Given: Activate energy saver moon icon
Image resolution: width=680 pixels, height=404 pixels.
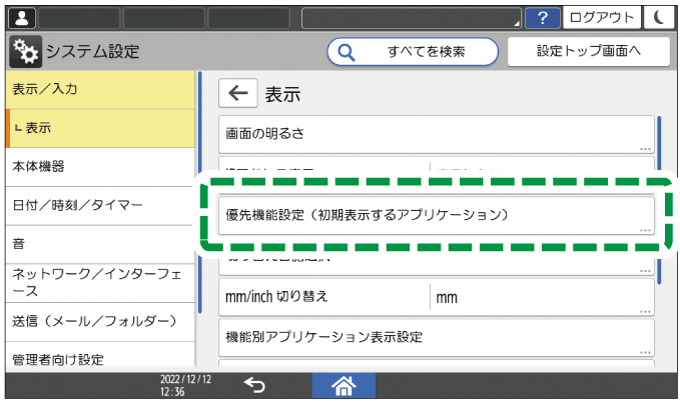Looking at the screenshot, I should tap(659, 18).
